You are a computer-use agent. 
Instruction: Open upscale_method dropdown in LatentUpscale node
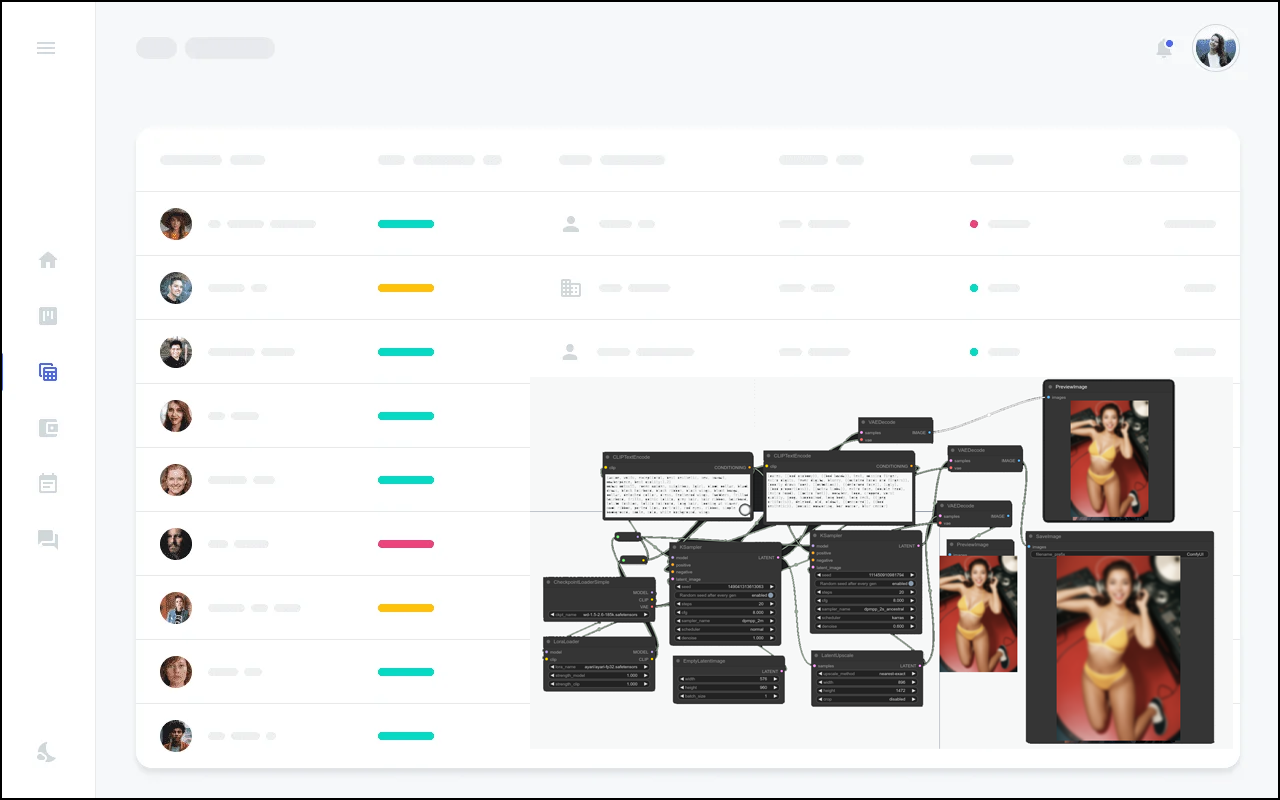(x=865, y=673)
